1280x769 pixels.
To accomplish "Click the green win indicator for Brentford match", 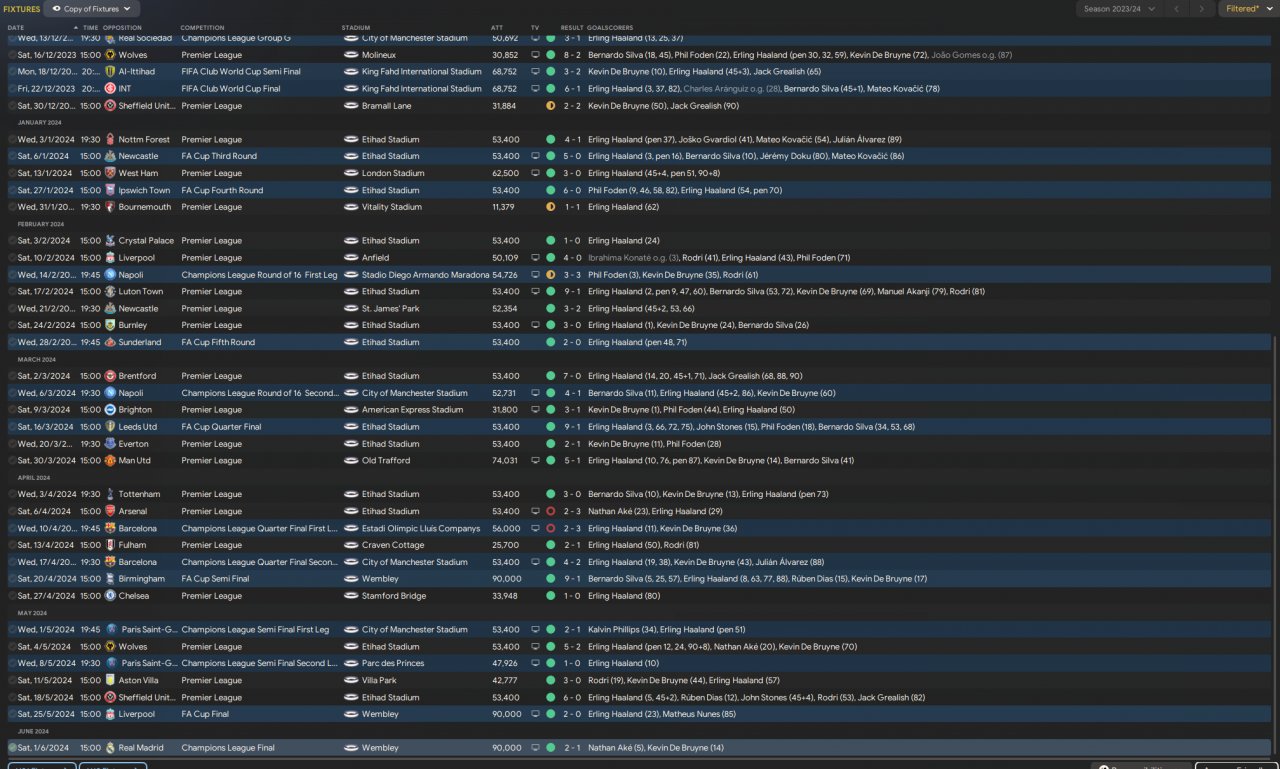I will pyautogui.click(x=550, y=376).
